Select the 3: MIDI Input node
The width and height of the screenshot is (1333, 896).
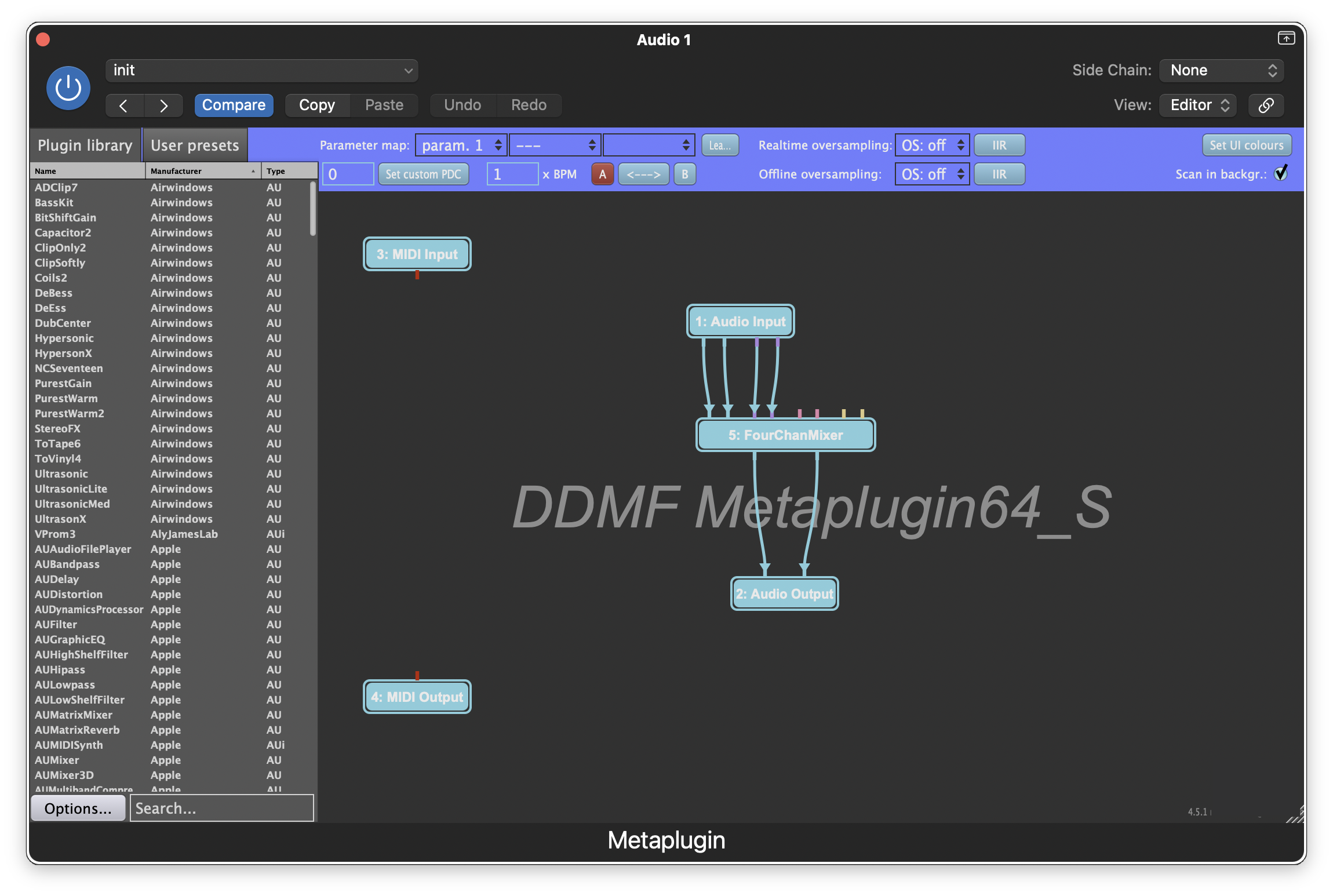coord(417,254)
